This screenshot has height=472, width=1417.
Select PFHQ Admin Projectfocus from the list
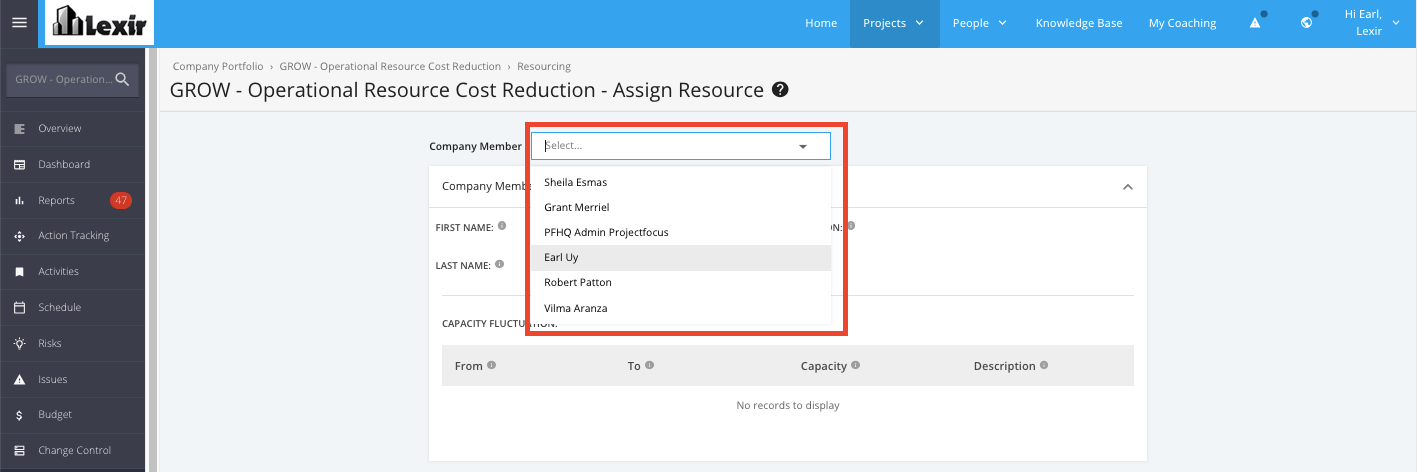point(681,232)
